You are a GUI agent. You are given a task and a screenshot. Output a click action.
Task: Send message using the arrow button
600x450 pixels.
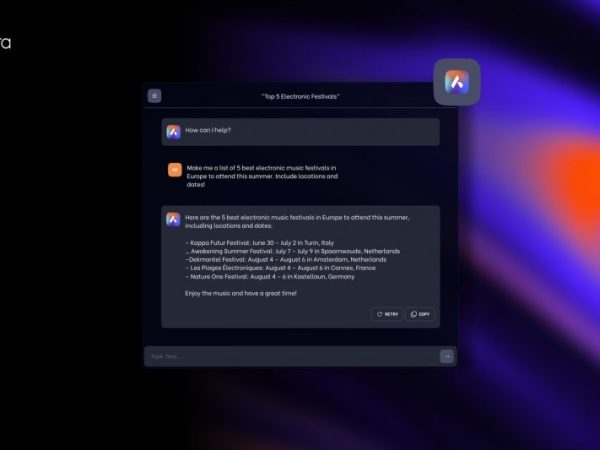point(447,356)
